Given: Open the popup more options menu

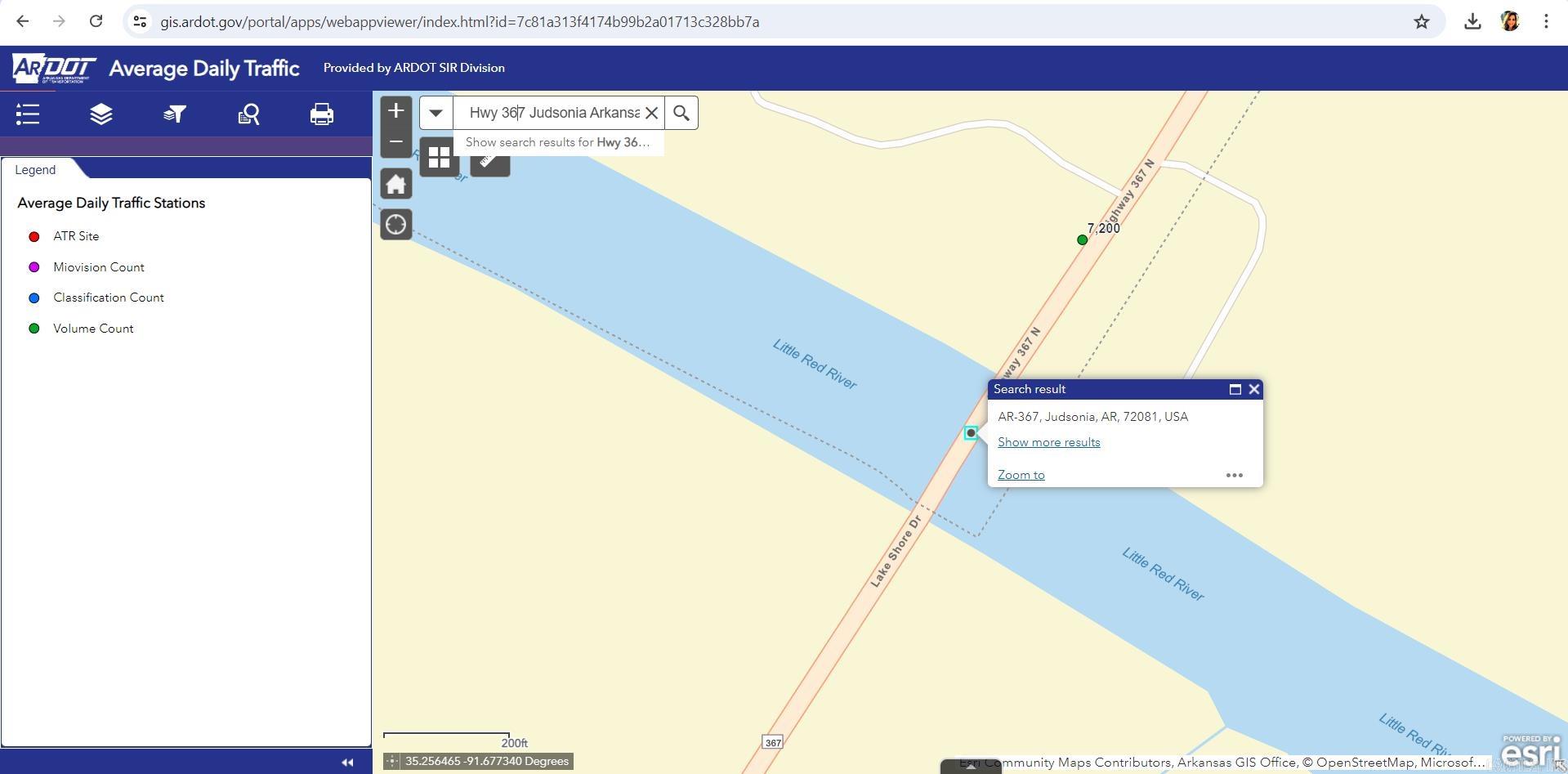Looking at the screenshot, I should click(1234, 475).
